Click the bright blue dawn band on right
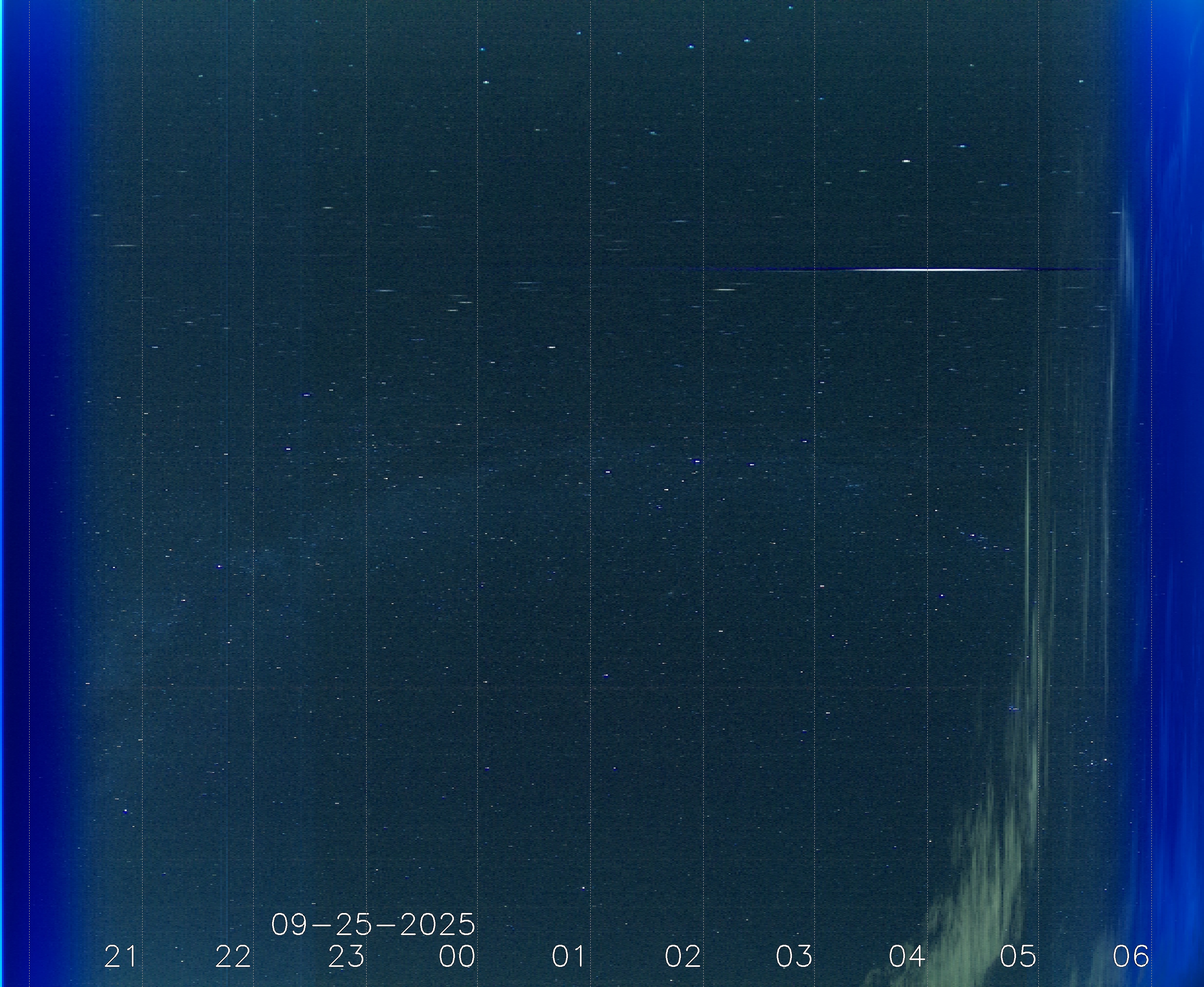1204x987 pixels. [x=1177, y=455]
